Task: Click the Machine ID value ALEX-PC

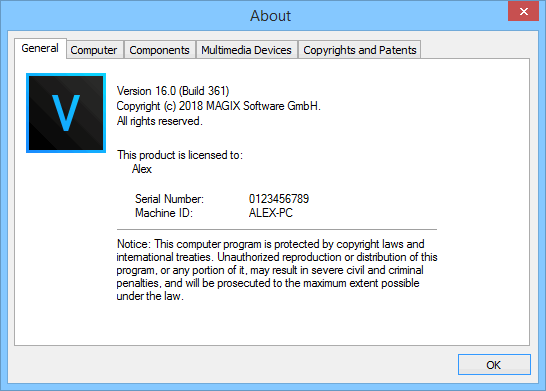Action: (x=271, y=213)
